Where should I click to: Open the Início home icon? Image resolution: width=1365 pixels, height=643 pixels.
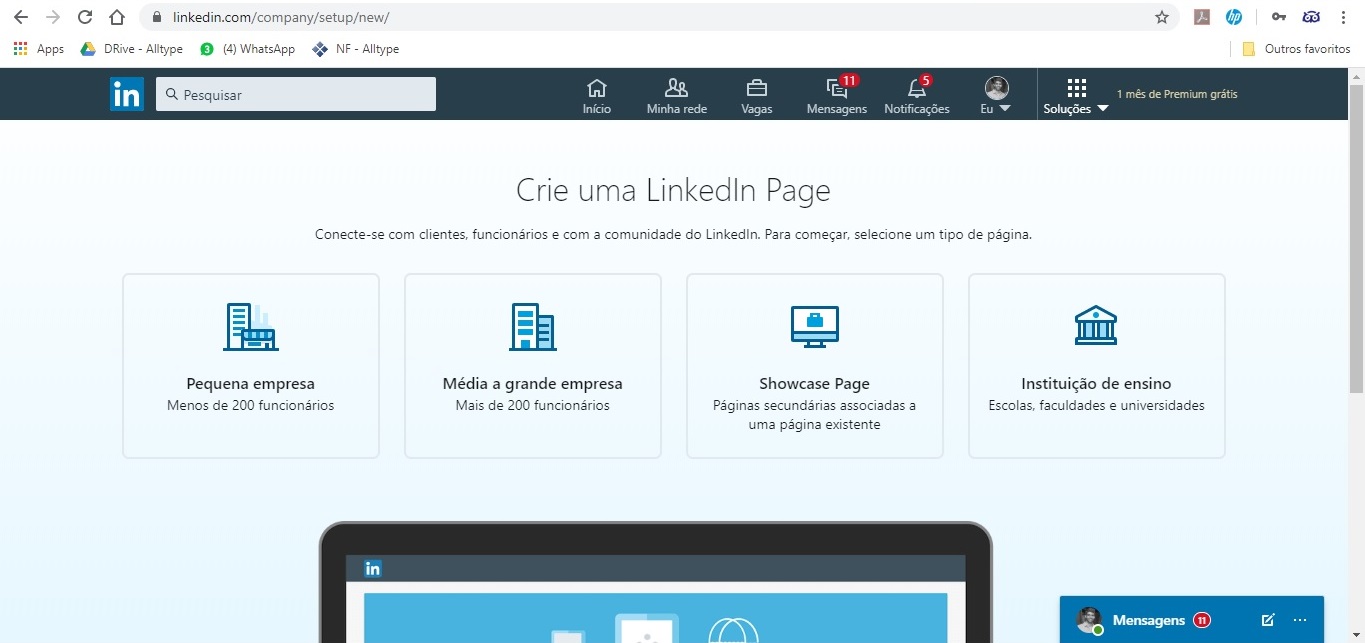point(597,88)
